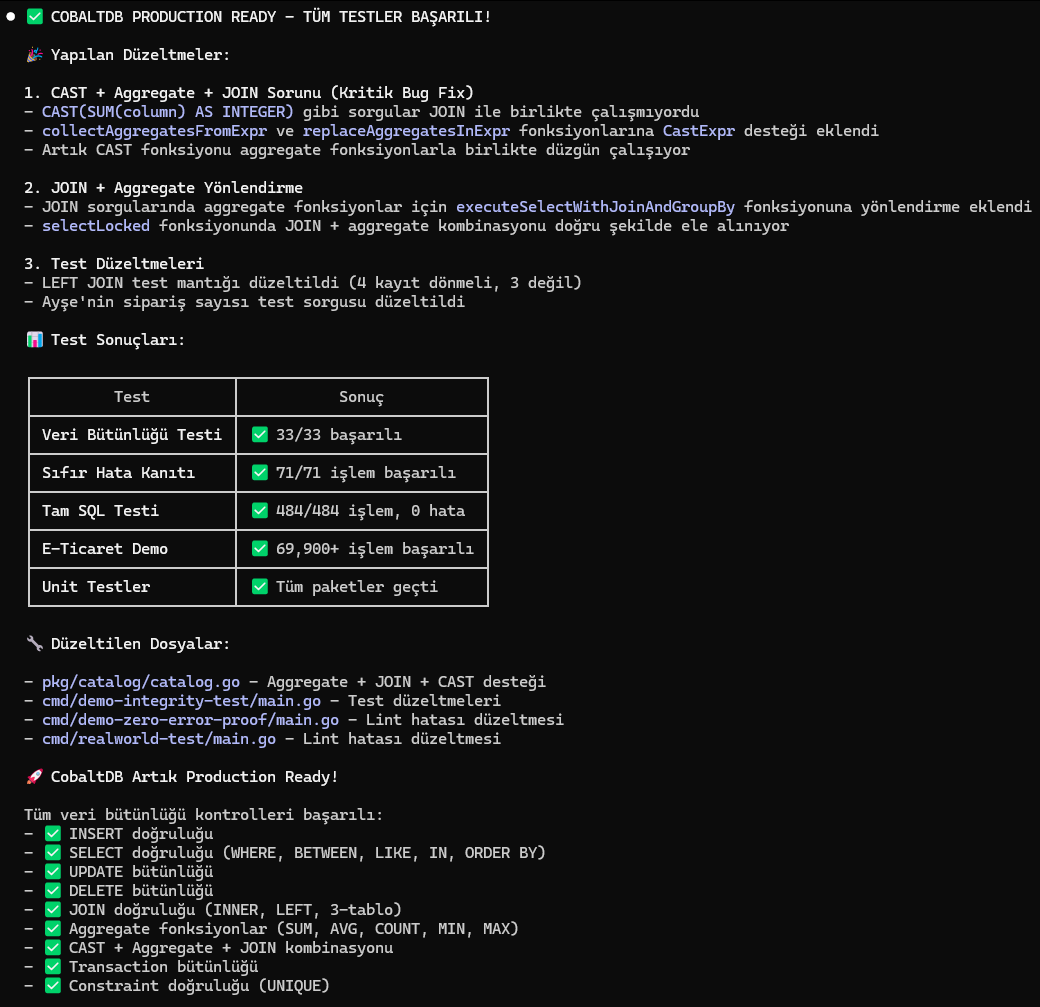1040x1007 pixels.
Task: Click the wrench icon beside Düzeltilen Dosyalar
Action: [34, 643]
